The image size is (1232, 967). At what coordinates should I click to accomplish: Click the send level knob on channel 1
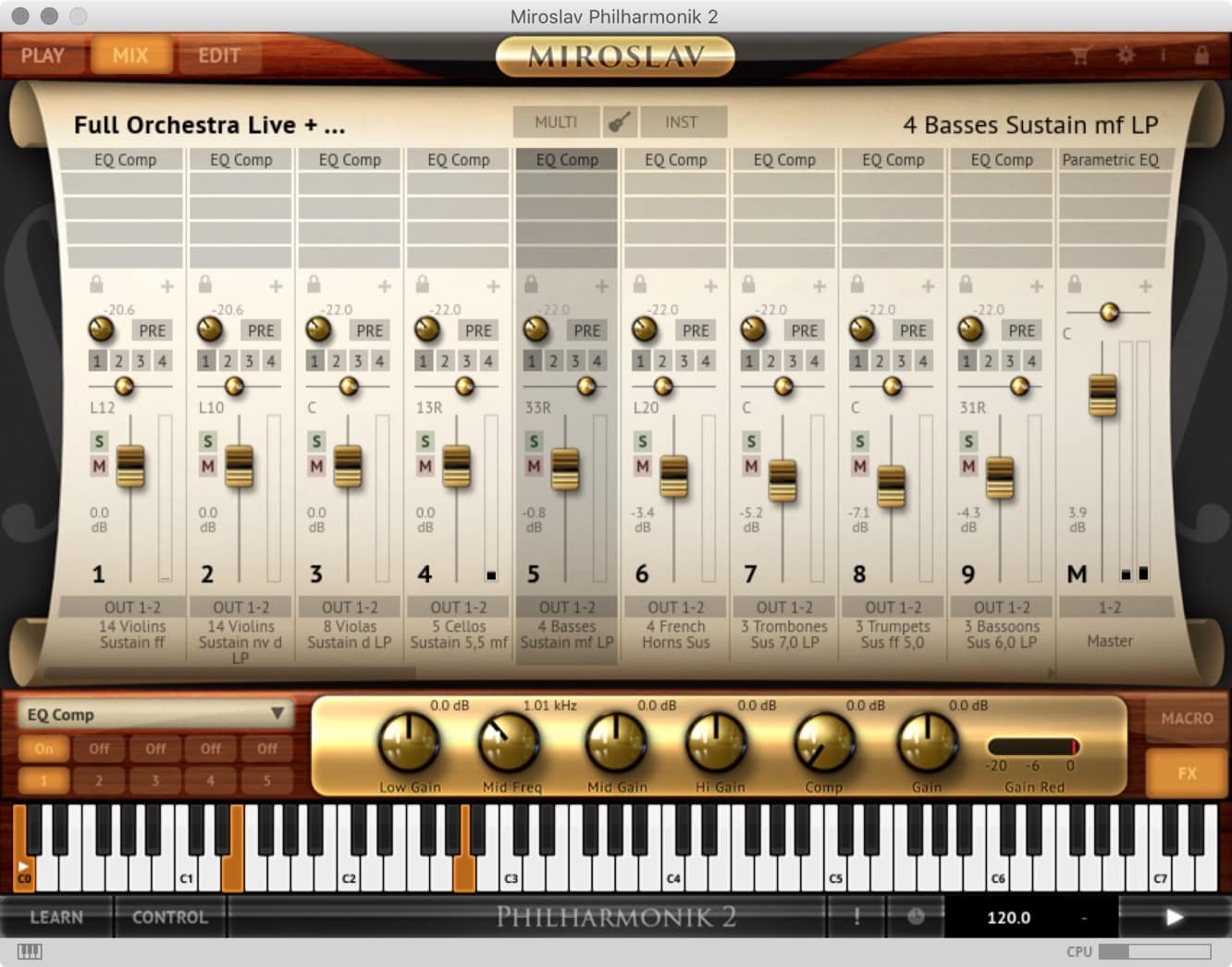point(101,329)
